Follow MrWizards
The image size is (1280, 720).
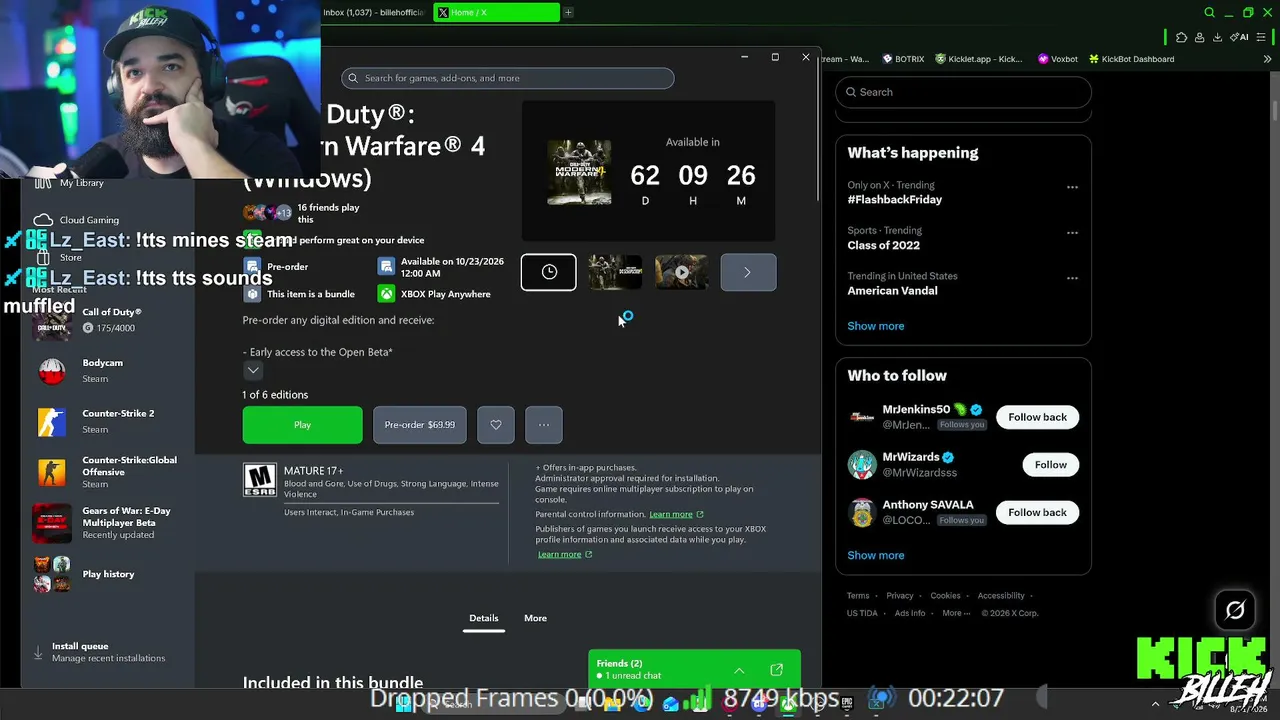click(x=1050, y=465)
